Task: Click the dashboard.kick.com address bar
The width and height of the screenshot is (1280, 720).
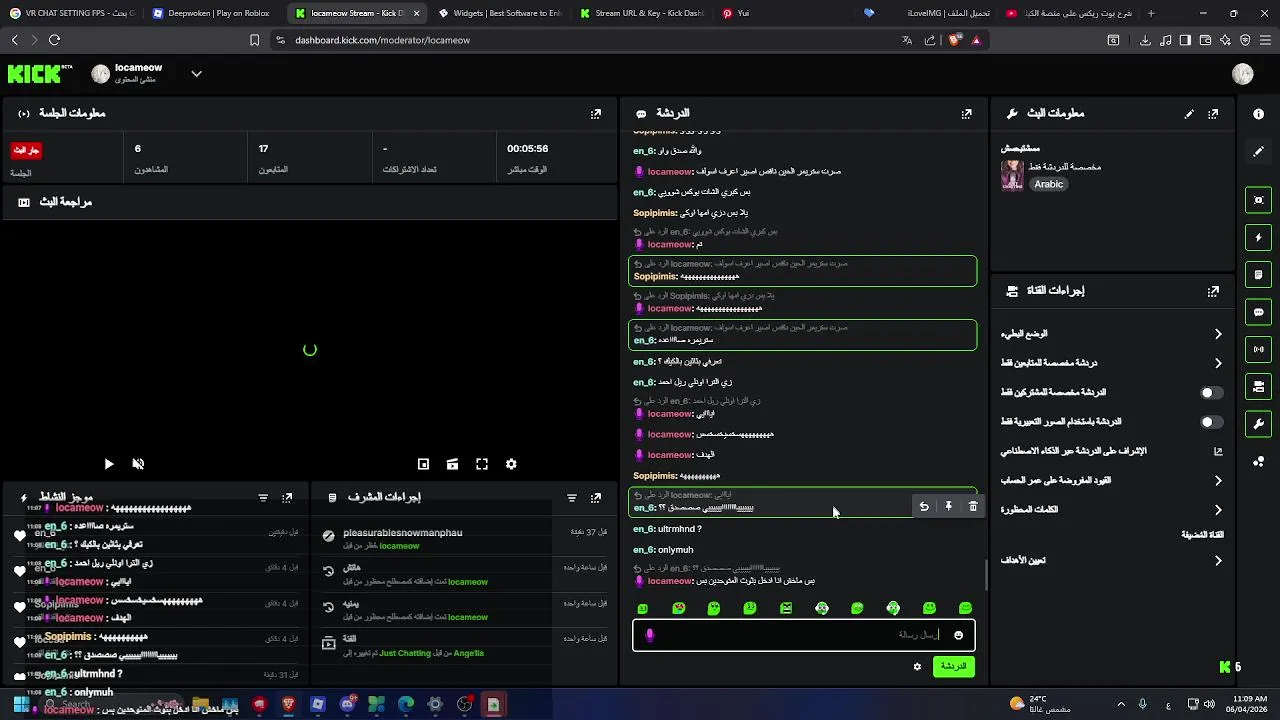Action: tap(580, 40)
